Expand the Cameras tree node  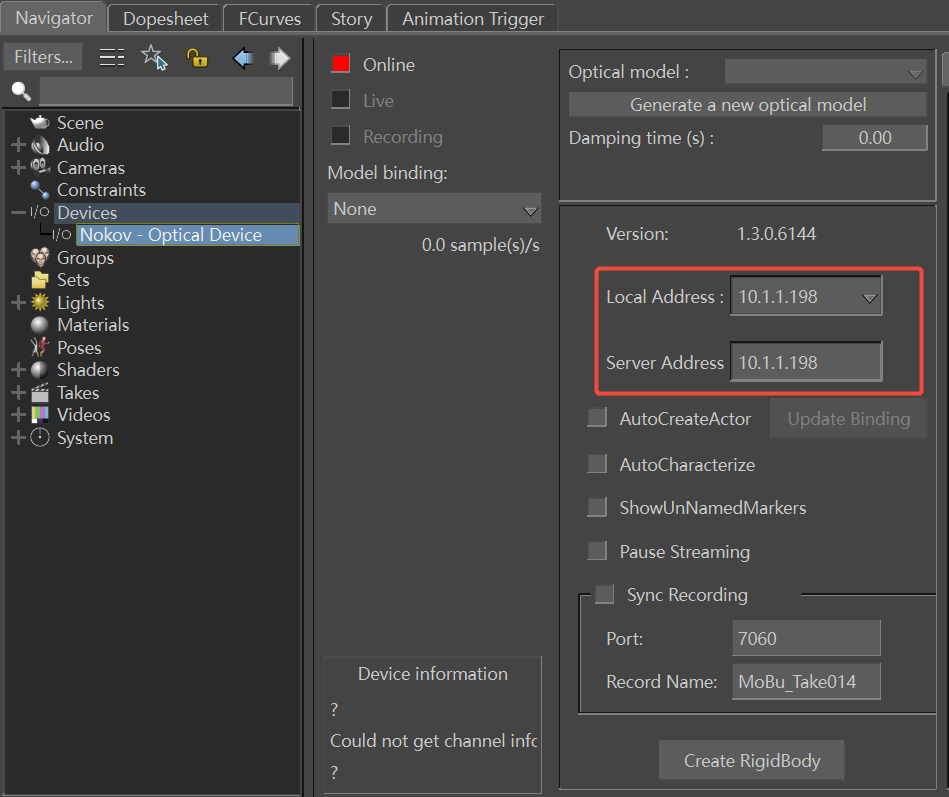[18, 168]
